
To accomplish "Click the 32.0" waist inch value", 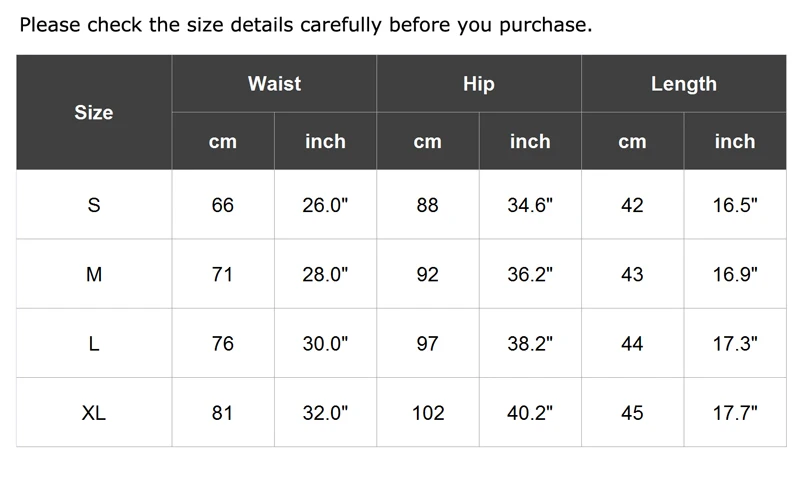I will pyautogui.click(x=326, y=413).
